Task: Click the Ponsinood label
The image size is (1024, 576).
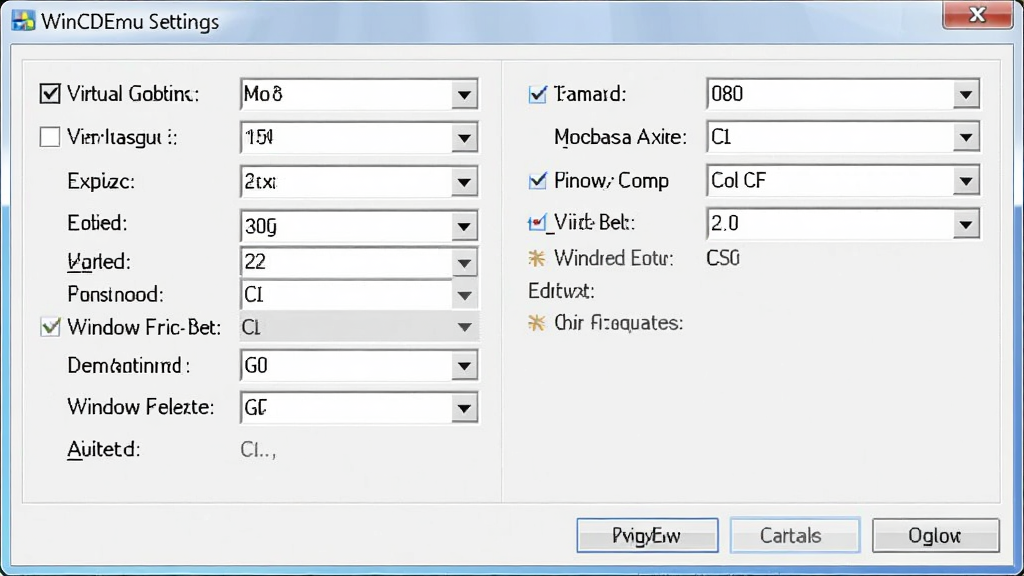Action: (x=115, y=295)
